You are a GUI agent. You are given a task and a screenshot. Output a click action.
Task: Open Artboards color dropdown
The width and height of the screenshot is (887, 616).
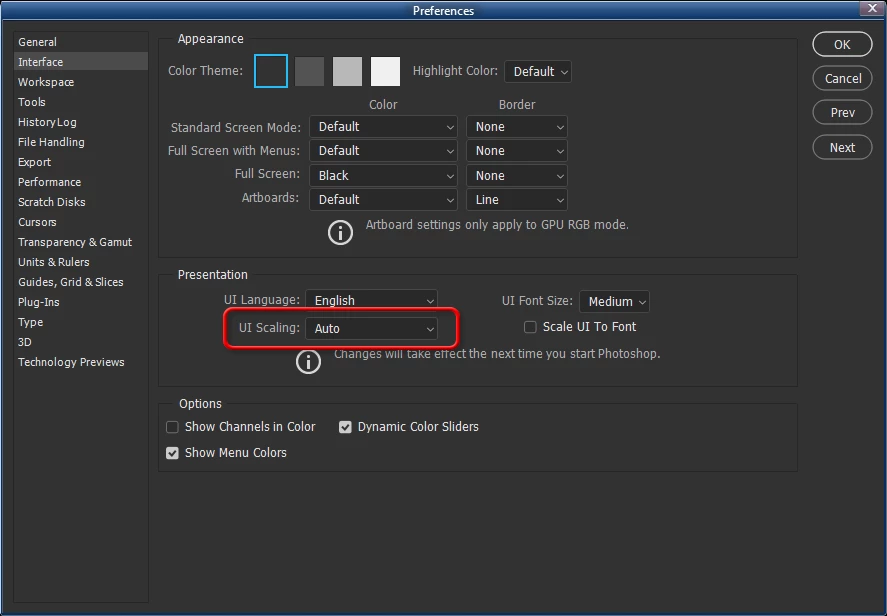coord(383,200)
